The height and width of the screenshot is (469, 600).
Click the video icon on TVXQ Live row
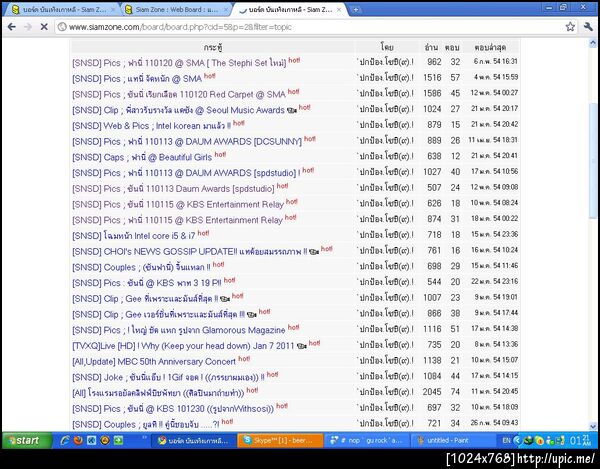302,346
